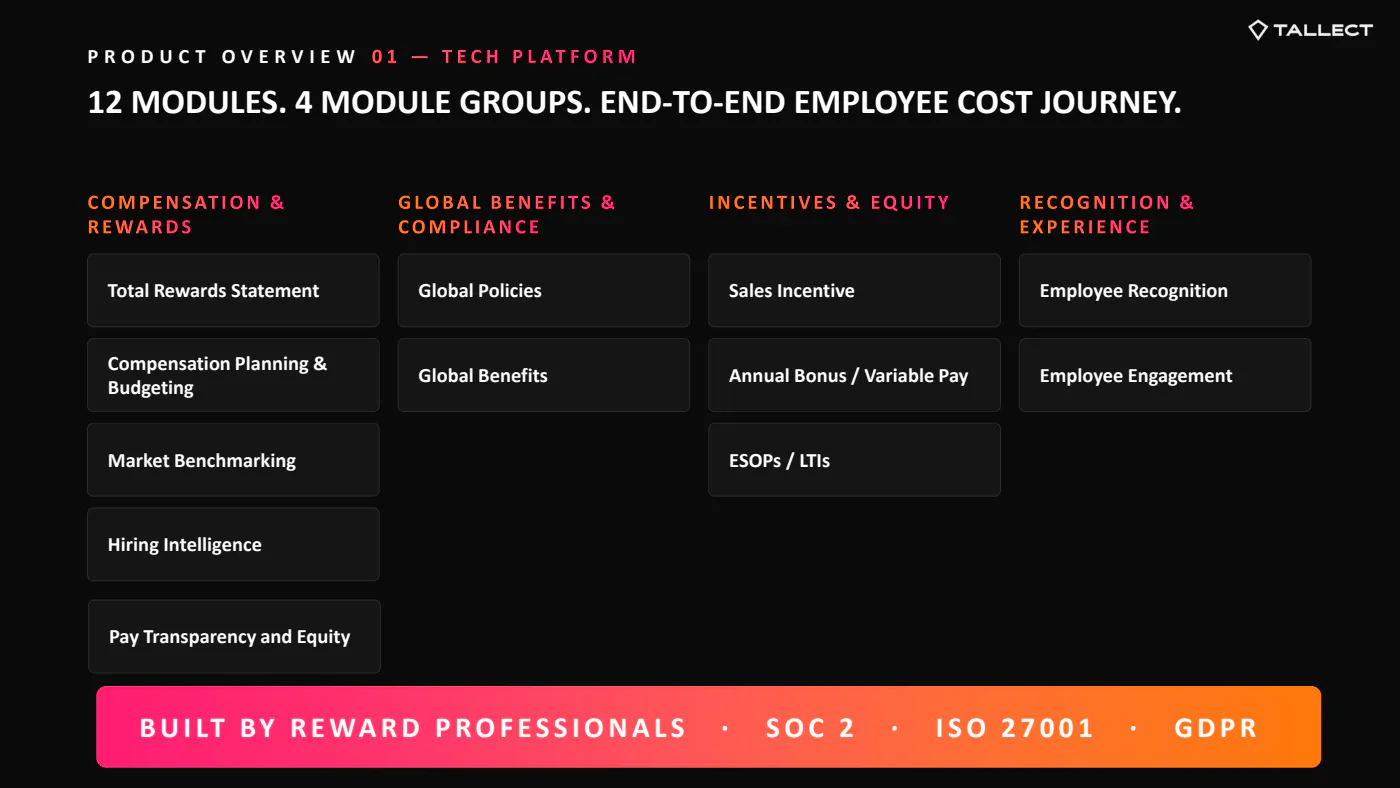This screenshot has height=788, width=1400.
Task: Open Annual Bonus / Variable Pay card
Action: [854, 375]
